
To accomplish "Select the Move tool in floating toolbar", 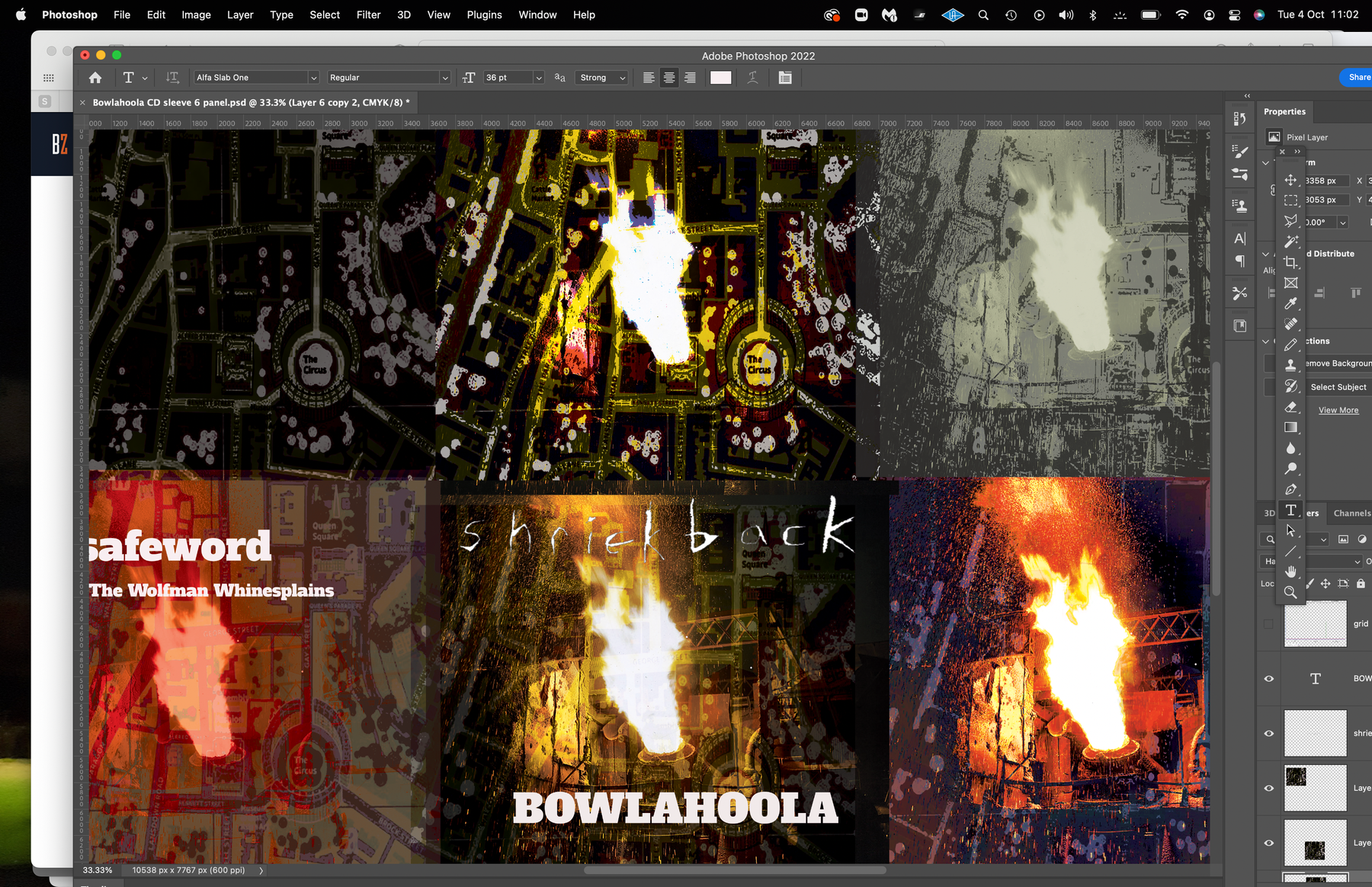I will click(1290, 180).
